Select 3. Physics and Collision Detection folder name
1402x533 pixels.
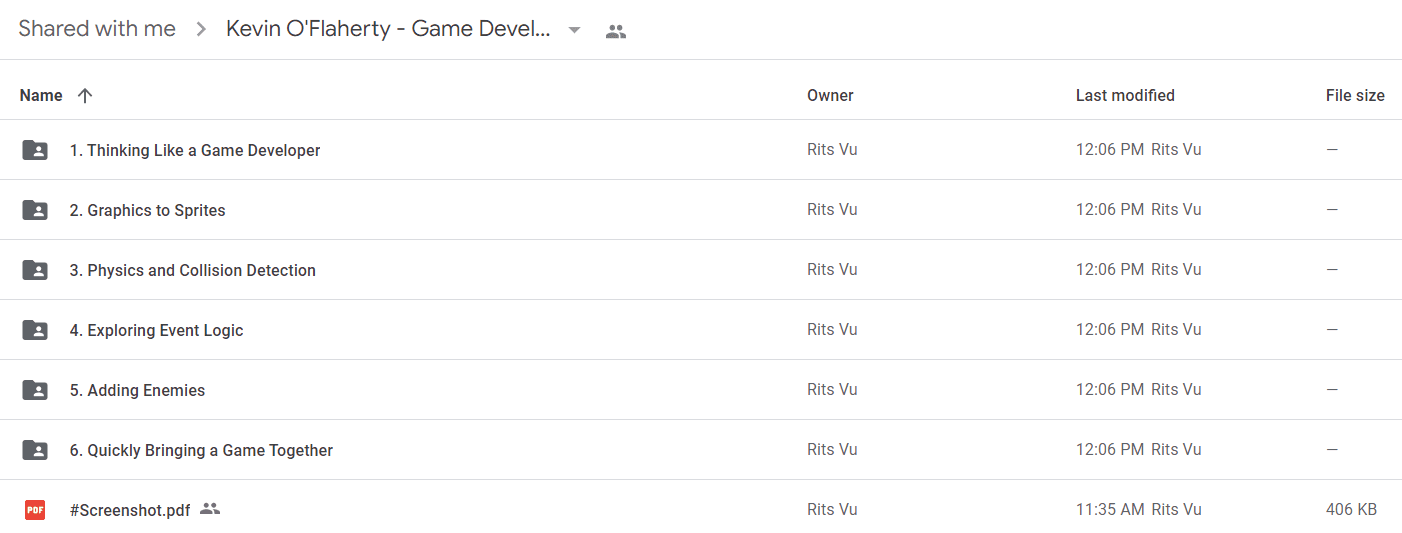pos(192,270)
